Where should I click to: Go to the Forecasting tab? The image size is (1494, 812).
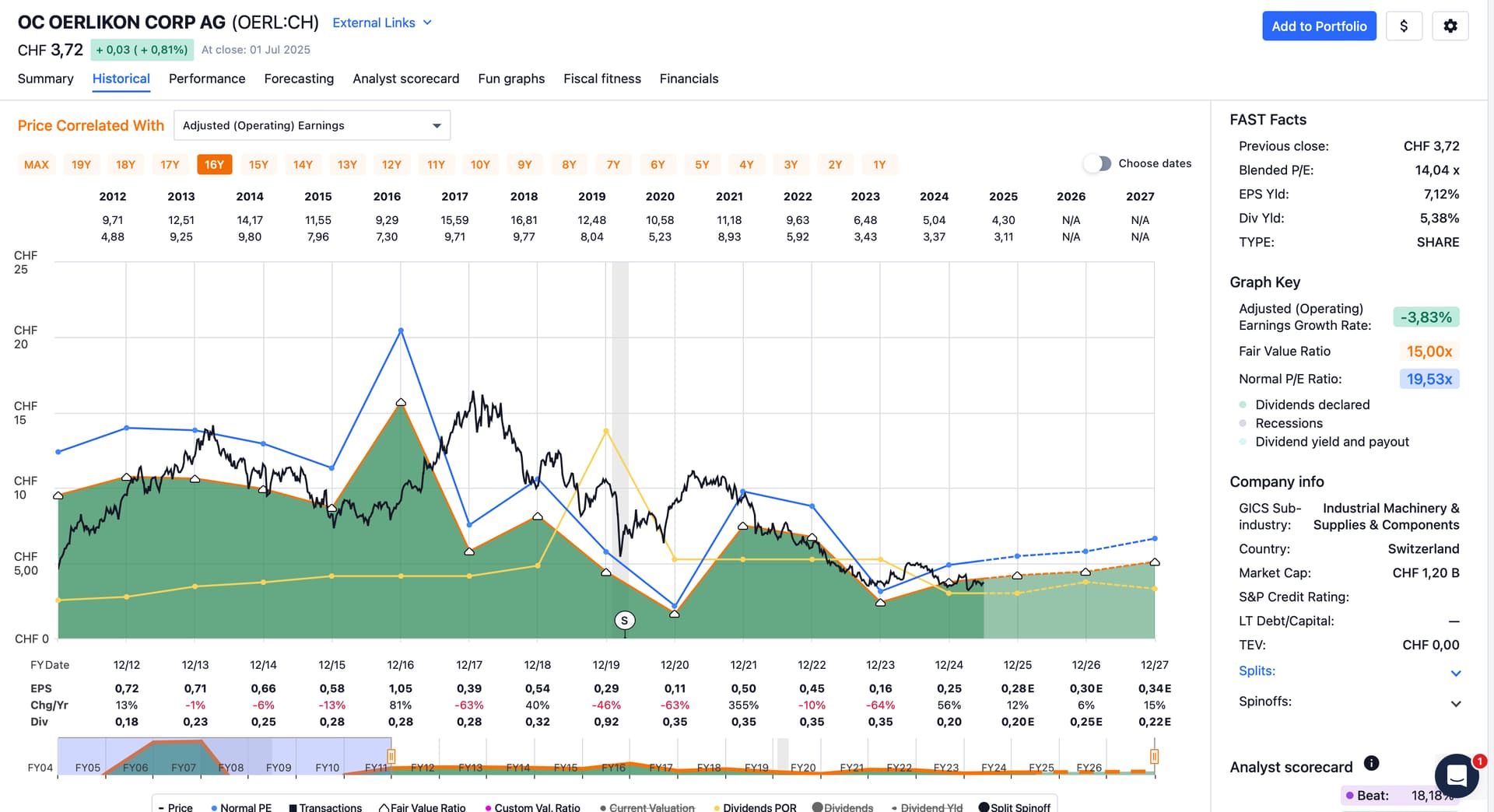(299, 79)
